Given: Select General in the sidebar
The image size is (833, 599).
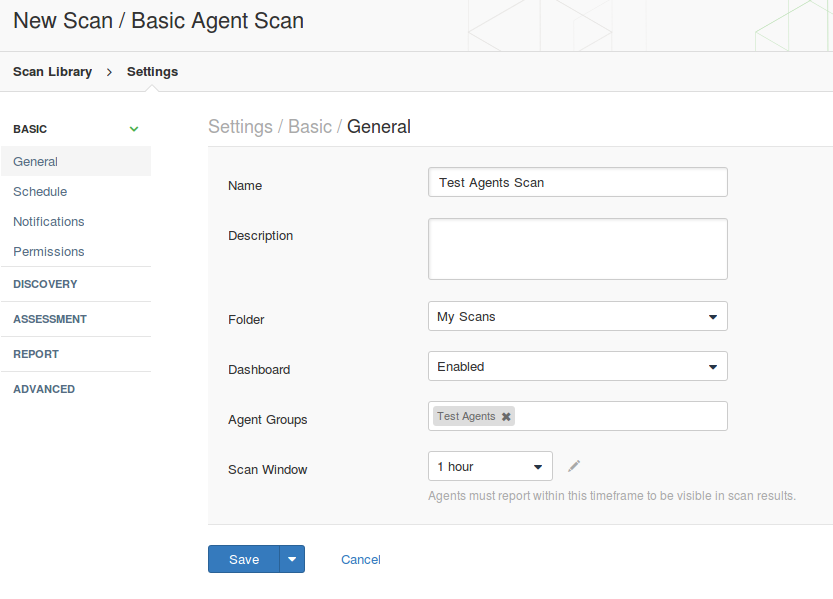Looking at the screenshot, I should [76, 161].
